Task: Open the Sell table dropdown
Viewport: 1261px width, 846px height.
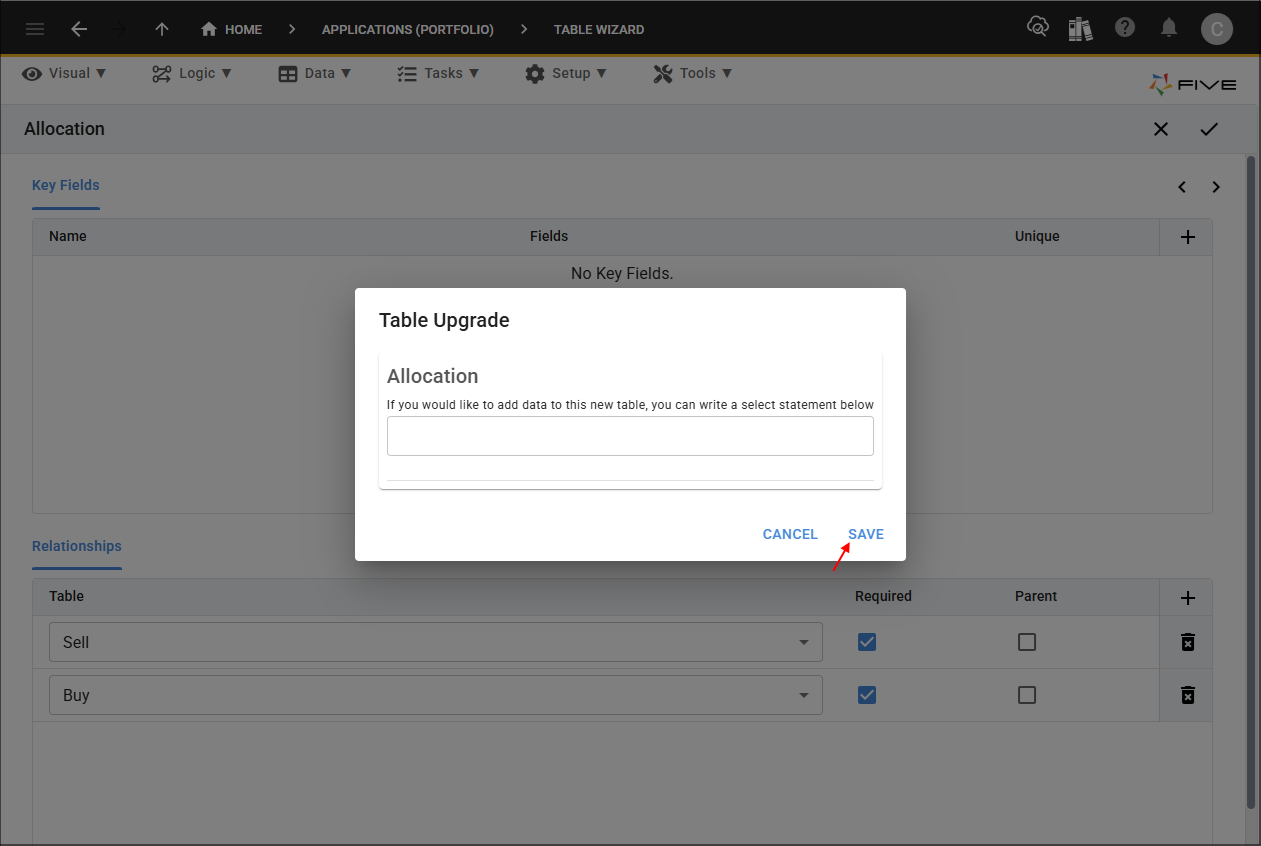Action: 436,642
